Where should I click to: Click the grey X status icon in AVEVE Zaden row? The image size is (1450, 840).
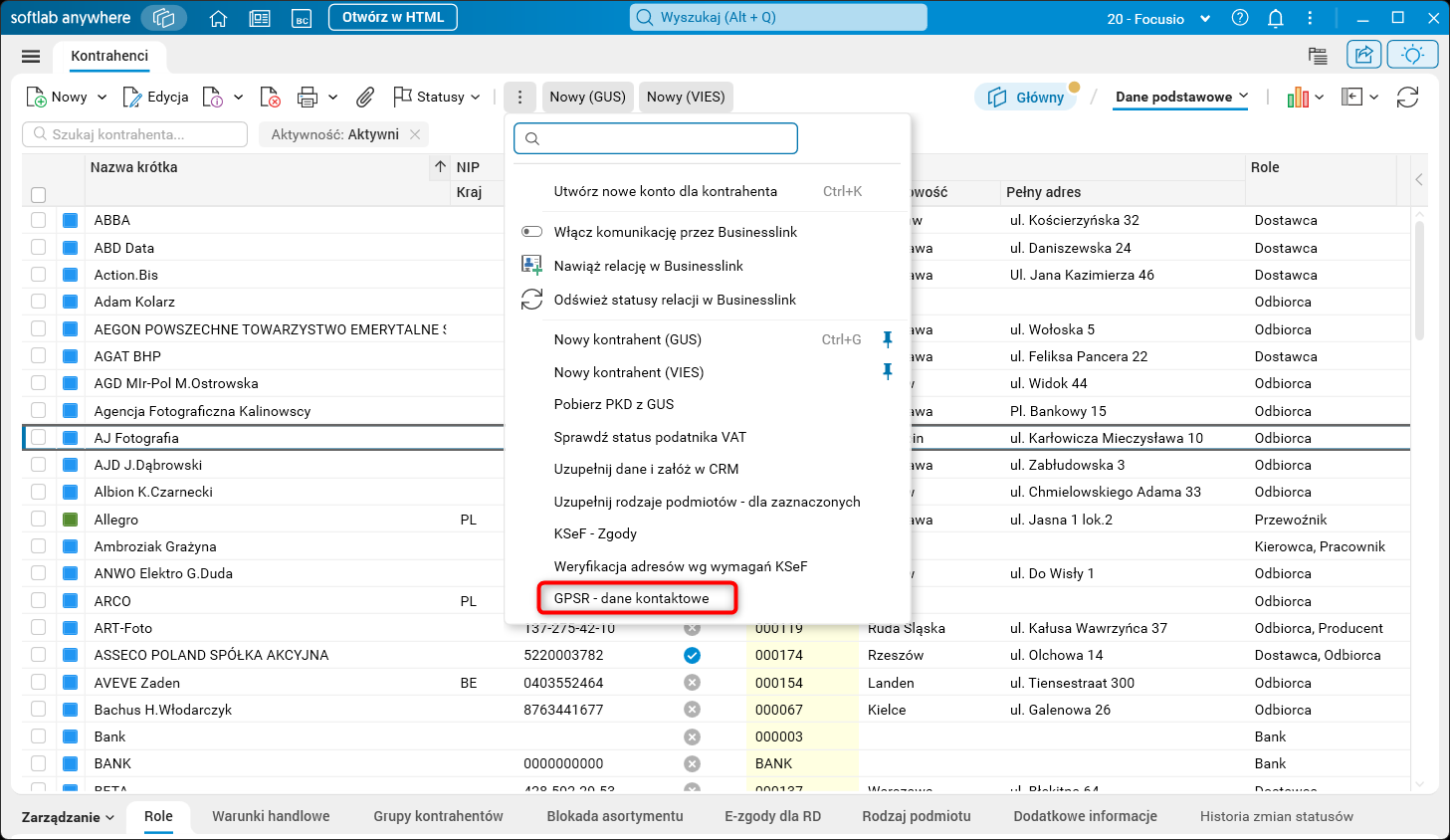pos(693,683)
